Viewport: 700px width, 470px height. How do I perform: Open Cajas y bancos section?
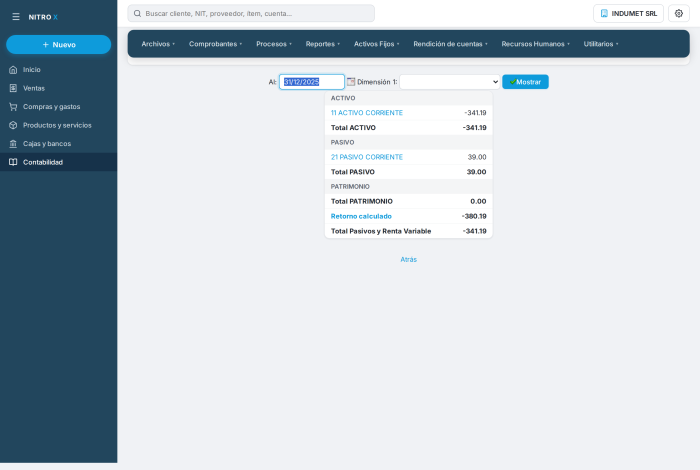tap(58, 144)
